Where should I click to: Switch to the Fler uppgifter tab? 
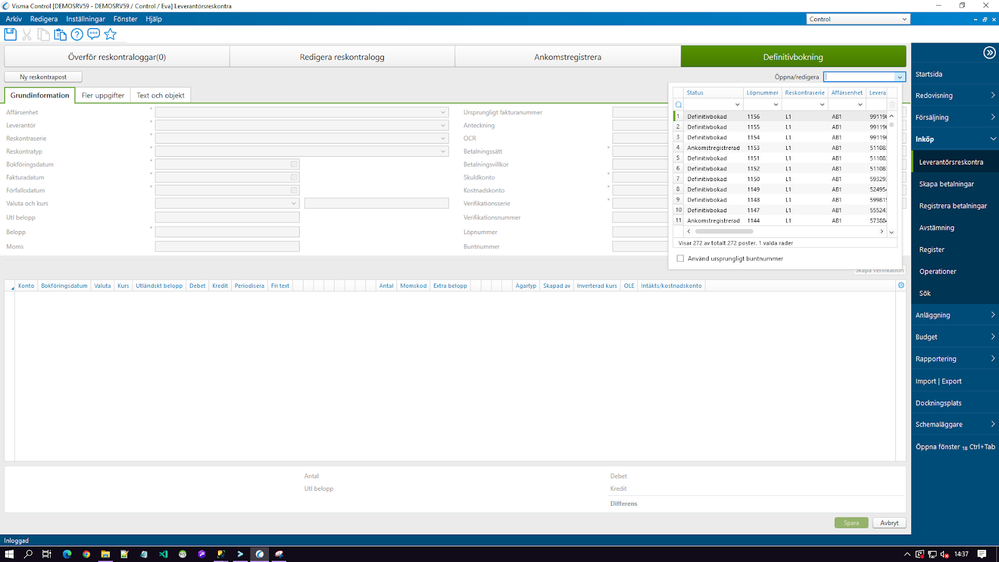103,96
